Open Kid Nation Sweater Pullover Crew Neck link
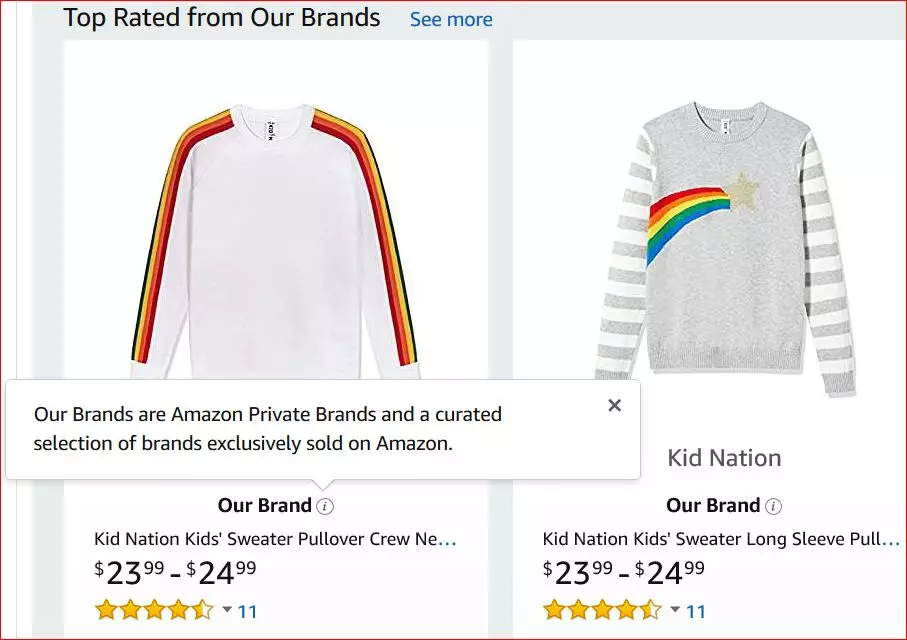This screenshot has width=907, height=640. [275, 539]
